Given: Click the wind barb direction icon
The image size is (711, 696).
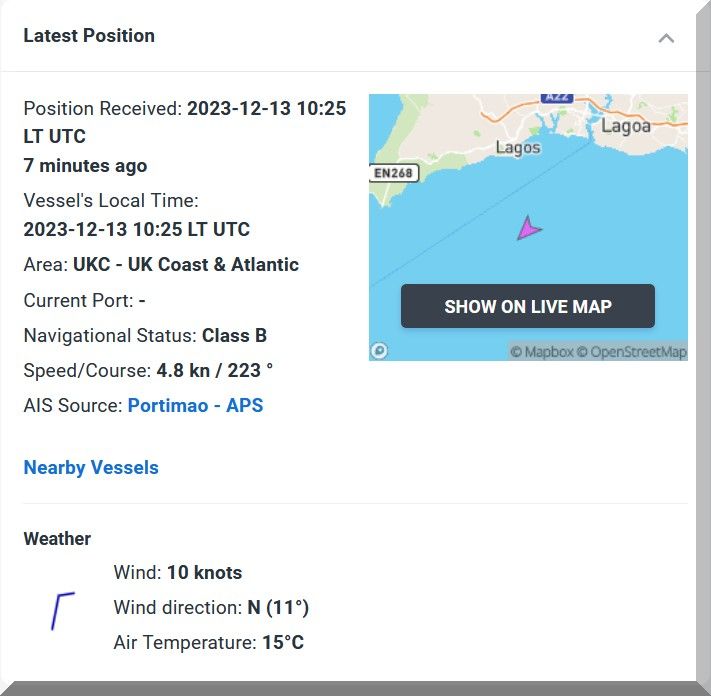Looking at the screenshot, I should (62, 611).
